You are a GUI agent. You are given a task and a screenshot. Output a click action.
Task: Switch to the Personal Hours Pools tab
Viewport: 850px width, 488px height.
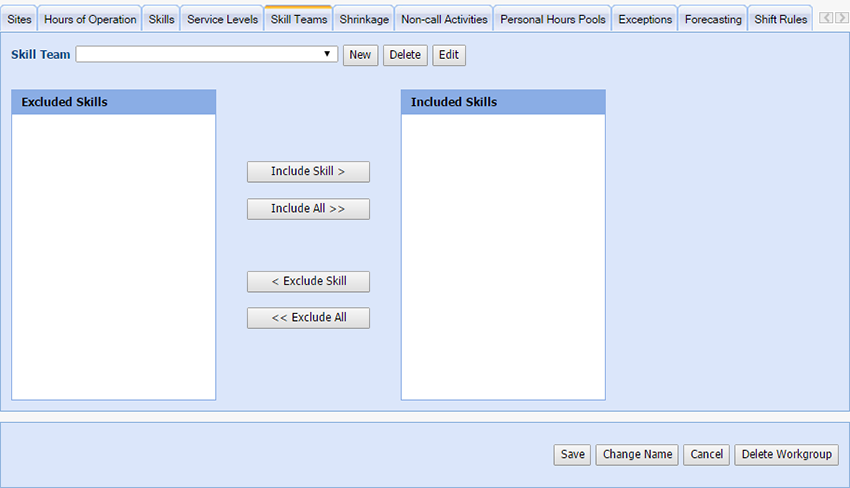[x=553, y=19]
